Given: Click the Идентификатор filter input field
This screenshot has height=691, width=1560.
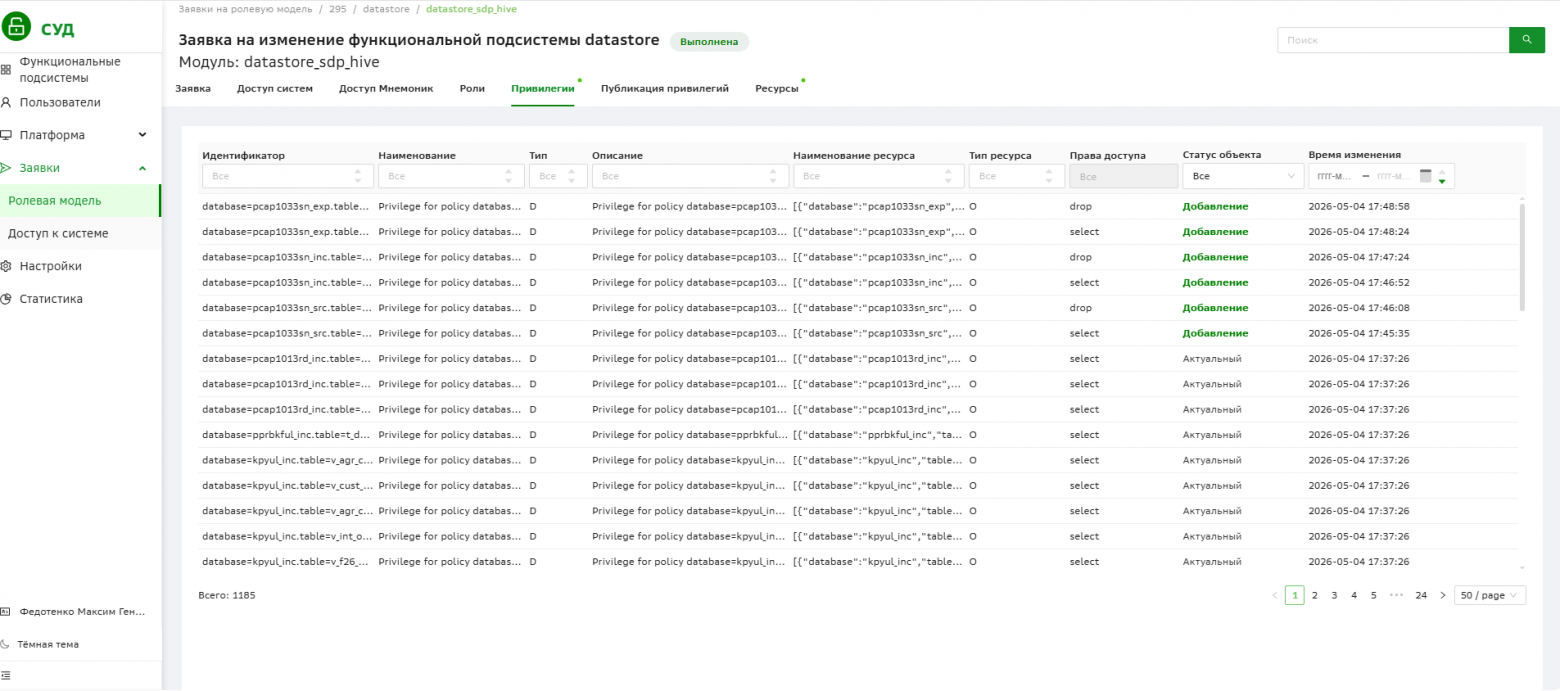Looking at the screenshot, I should [288, 176].
